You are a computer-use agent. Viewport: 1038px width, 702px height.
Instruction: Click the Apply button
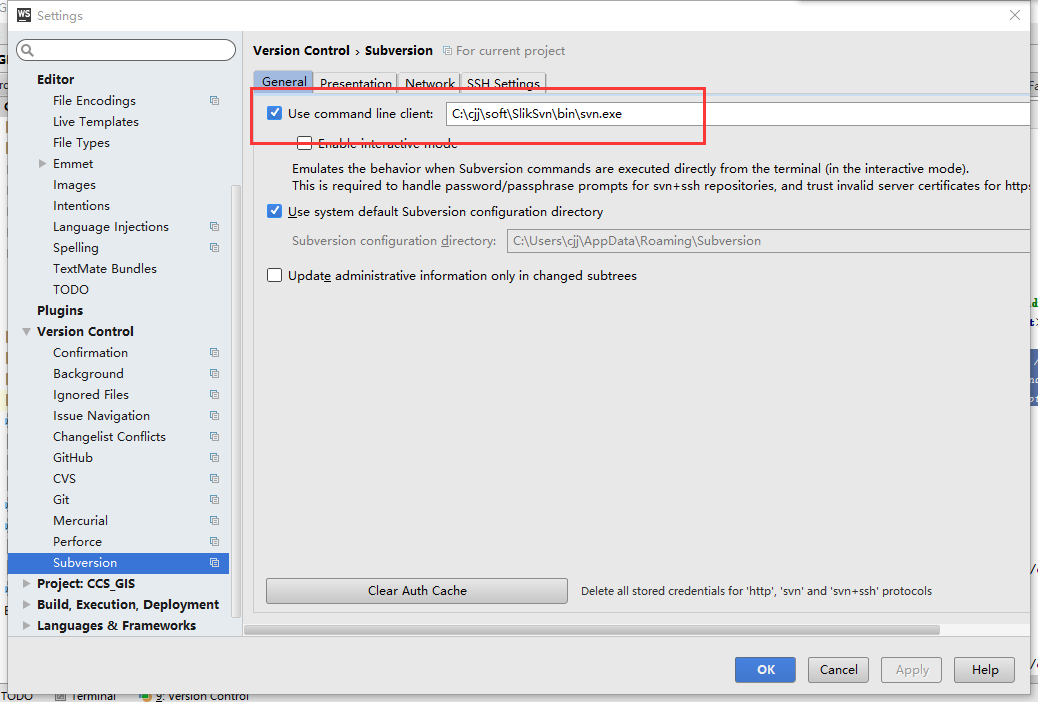pyautogui.click(x=912, y=670)
